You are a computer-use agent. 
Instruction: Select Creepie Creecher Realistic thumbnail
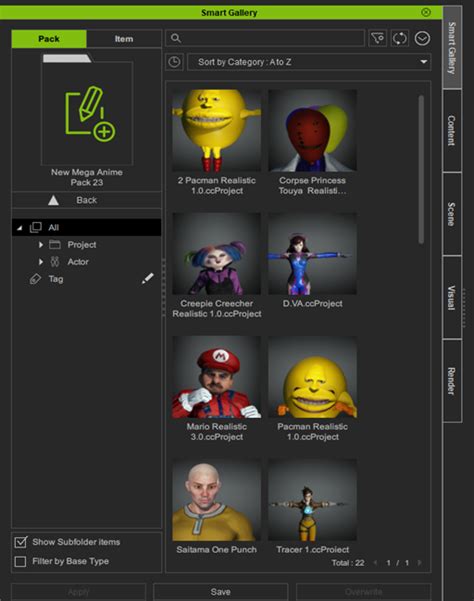tap(217, 254)
